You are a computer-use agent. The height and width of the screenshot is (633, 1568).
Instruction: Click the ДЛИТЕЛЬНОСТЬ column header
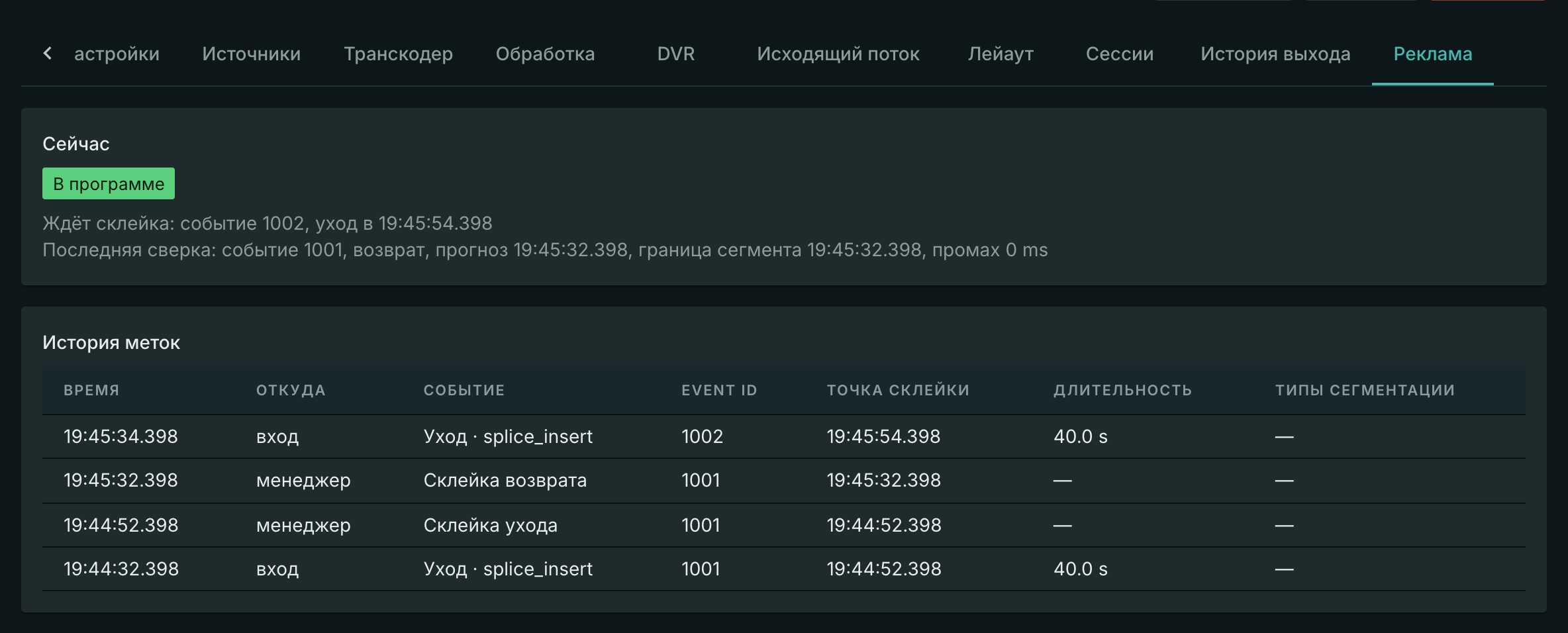[1122, 390]
